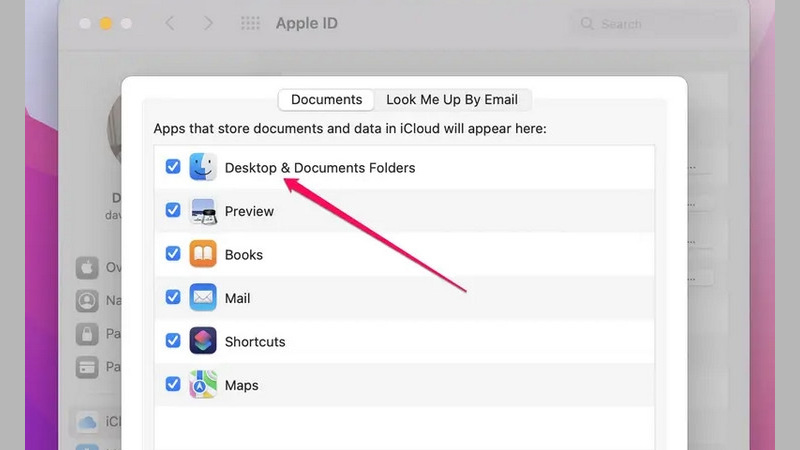This screenshot has width=800, height=450.
Task: Select the Overview sidebar item Apple icon
Action: (x=87, y=267)
